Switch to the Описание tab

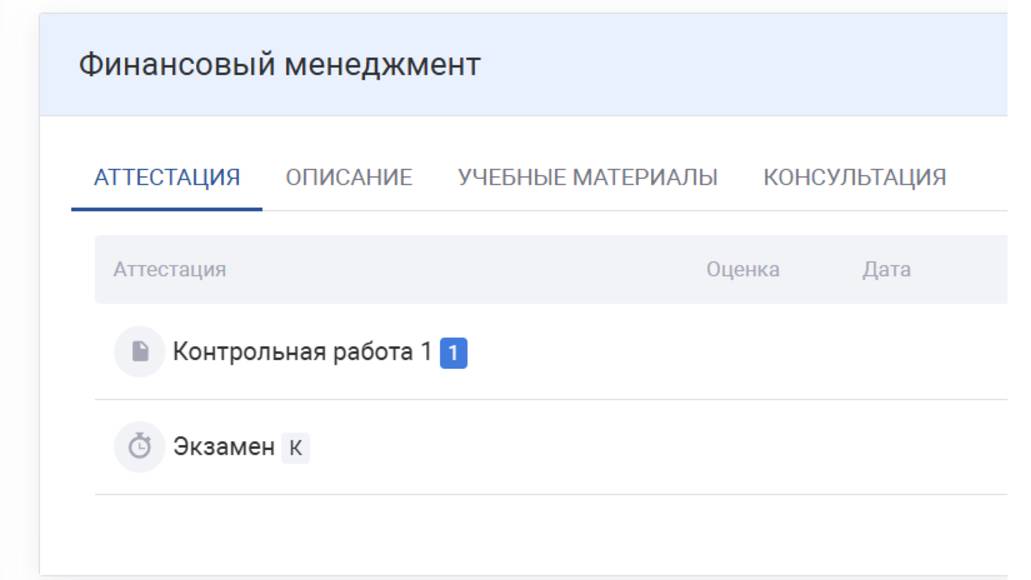[349, 178]
